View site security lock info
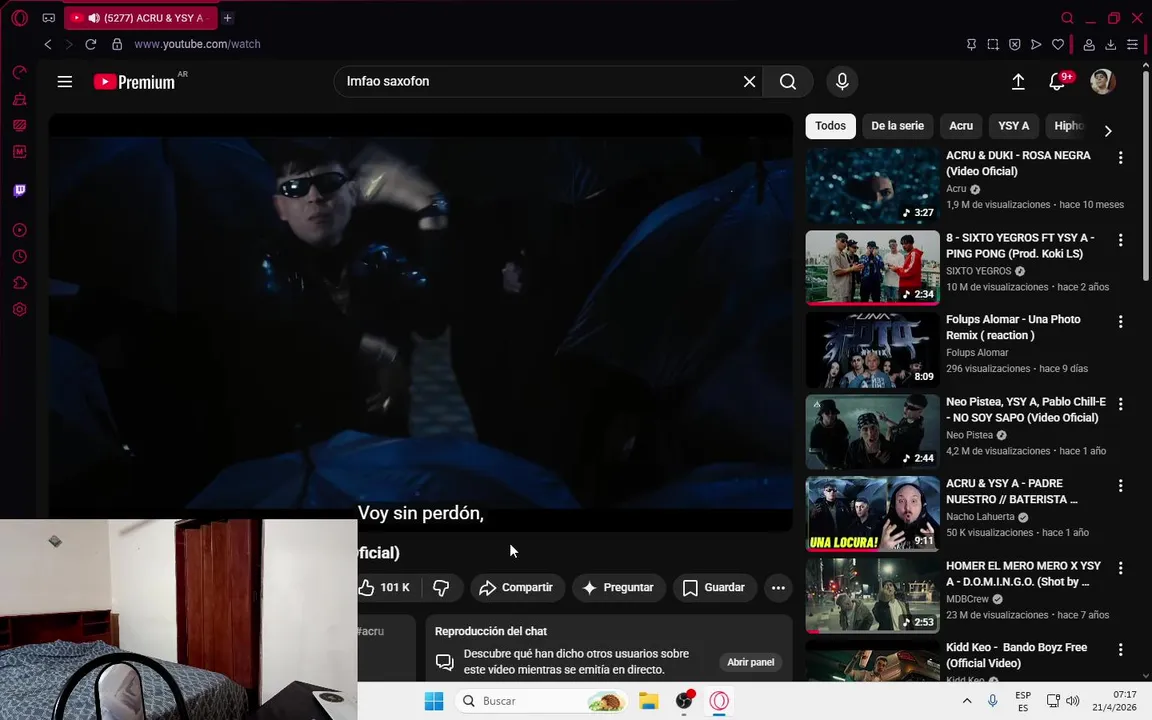 117,44
